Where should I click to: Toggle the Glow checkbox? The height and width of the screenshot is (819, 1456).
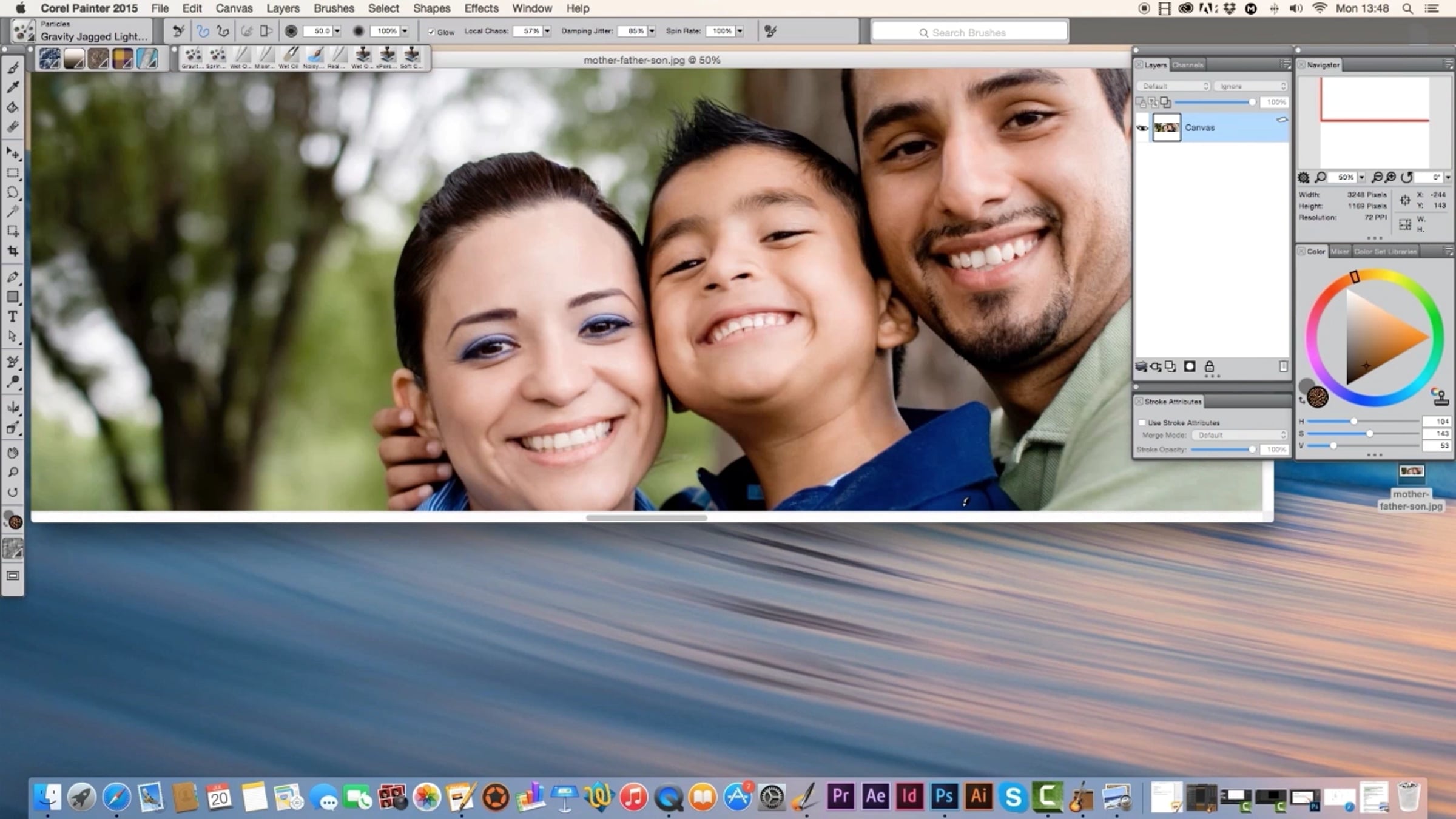(x=431, y=32)
